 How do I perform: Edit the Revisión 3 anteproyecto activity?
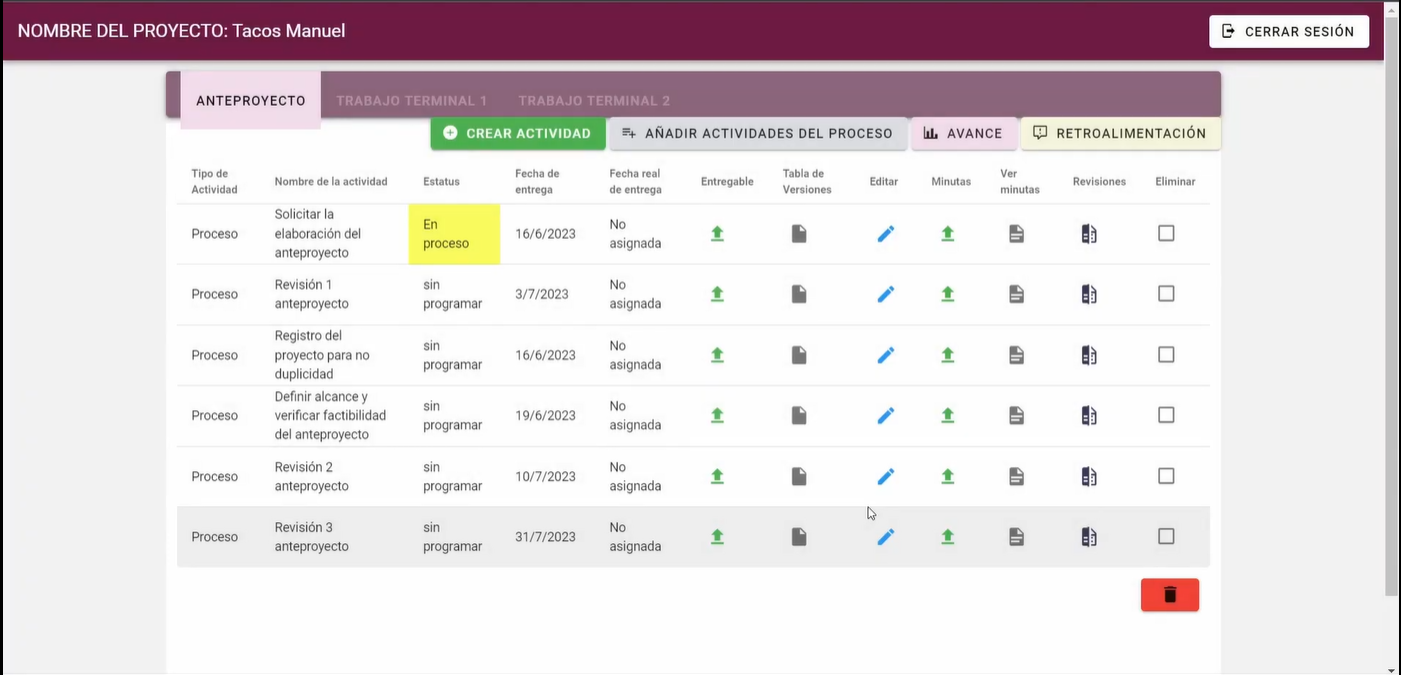tap(885, 537)
